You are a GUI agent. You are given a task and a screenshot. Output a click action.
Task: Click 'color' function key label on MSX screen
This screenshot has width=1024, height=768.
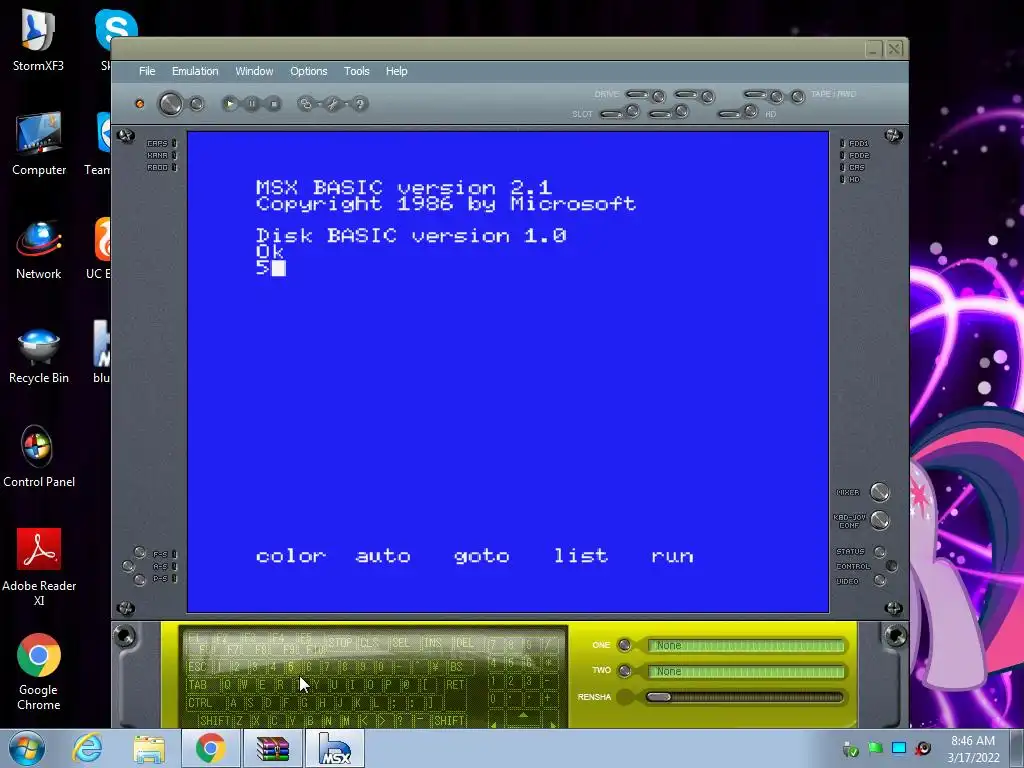[291, 556]
